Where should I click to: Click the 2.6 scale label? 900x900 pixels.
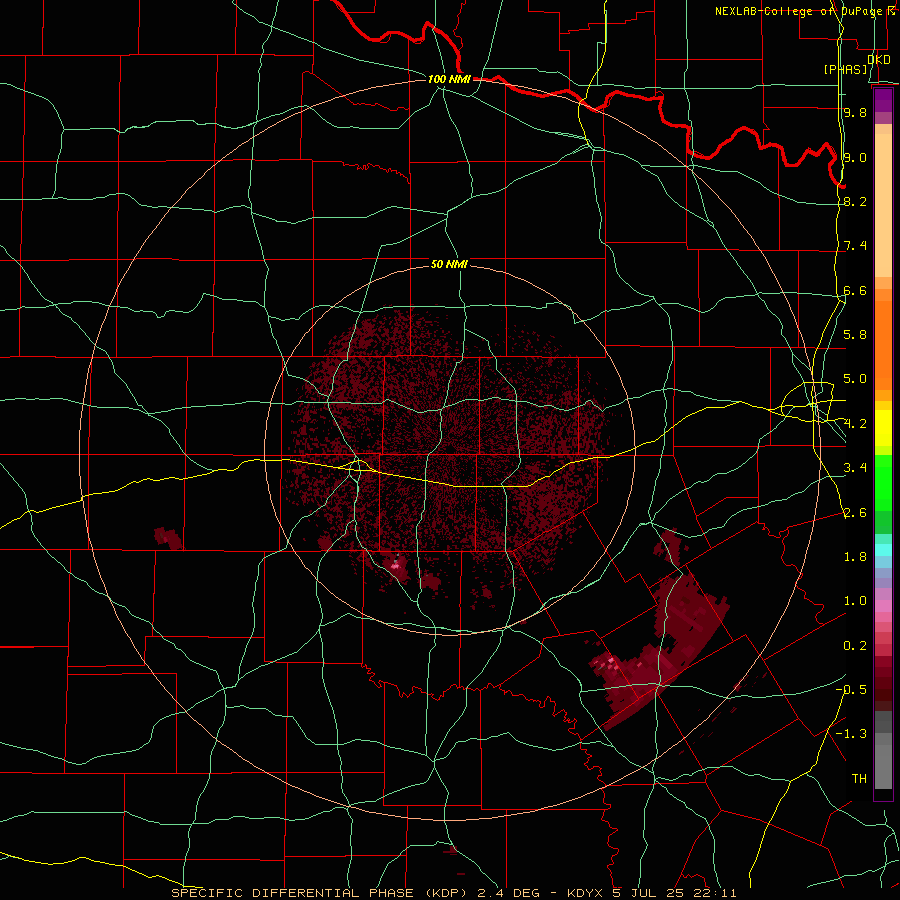(x=855, y=512)
